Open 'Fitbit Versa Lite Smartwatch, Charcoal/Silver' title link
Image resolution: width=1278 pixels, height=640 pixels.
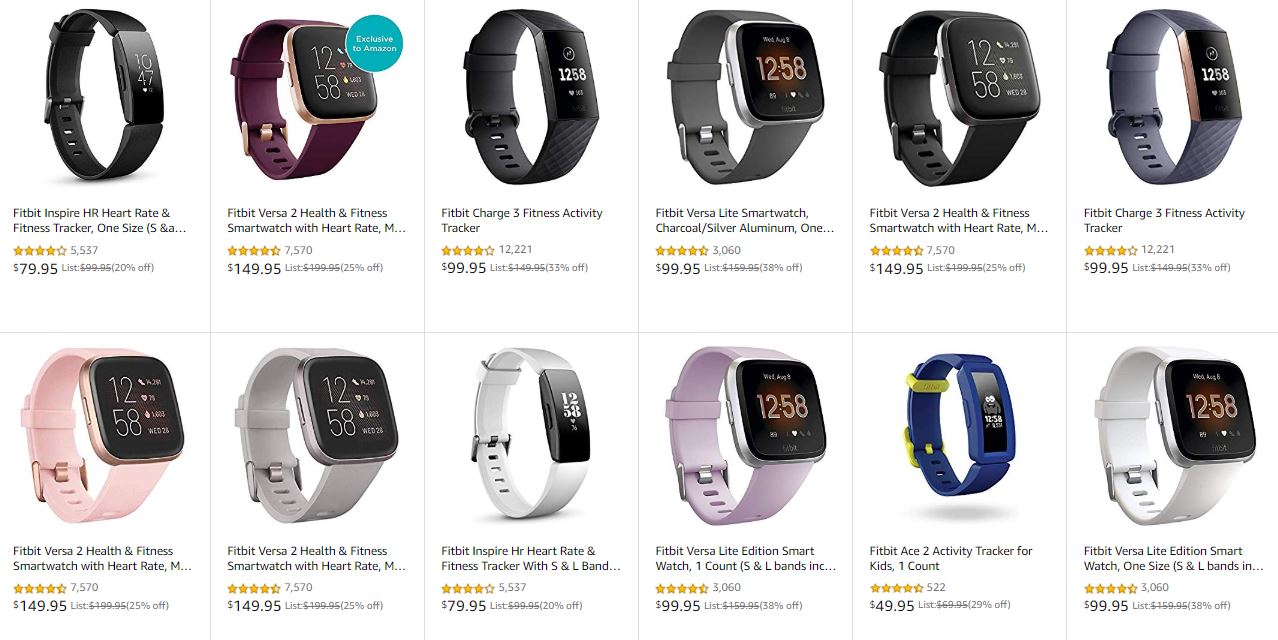tap(745, 220)
